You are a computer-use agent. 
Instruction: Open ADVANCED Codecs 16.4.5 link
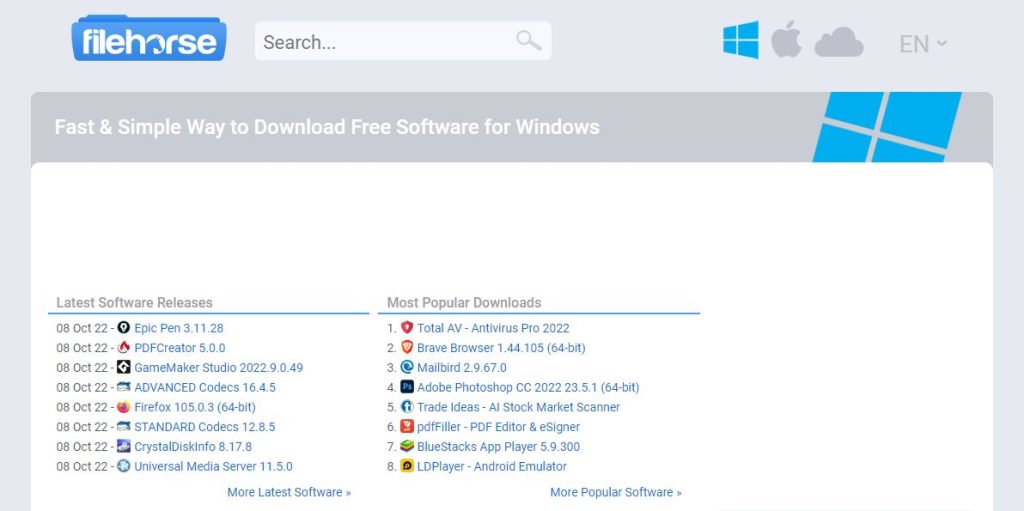click(x=205, y=387)
